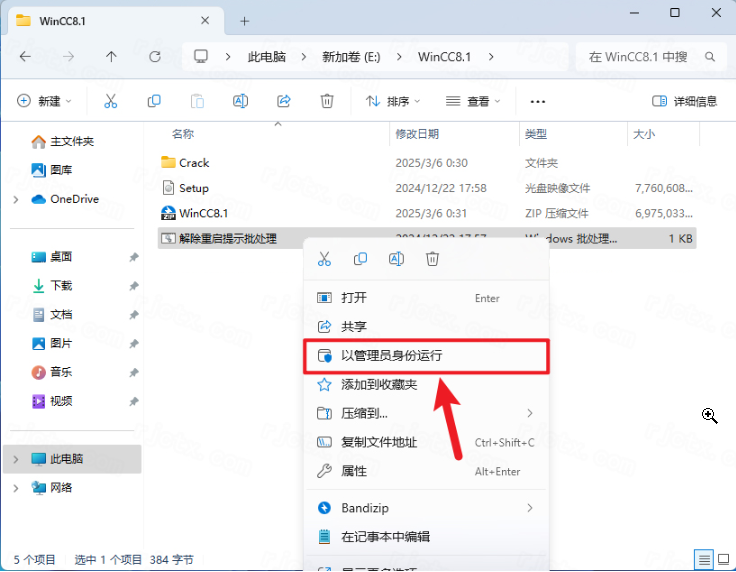Expand the 网络 tree node
736x572 pixels.
[16, 488]
